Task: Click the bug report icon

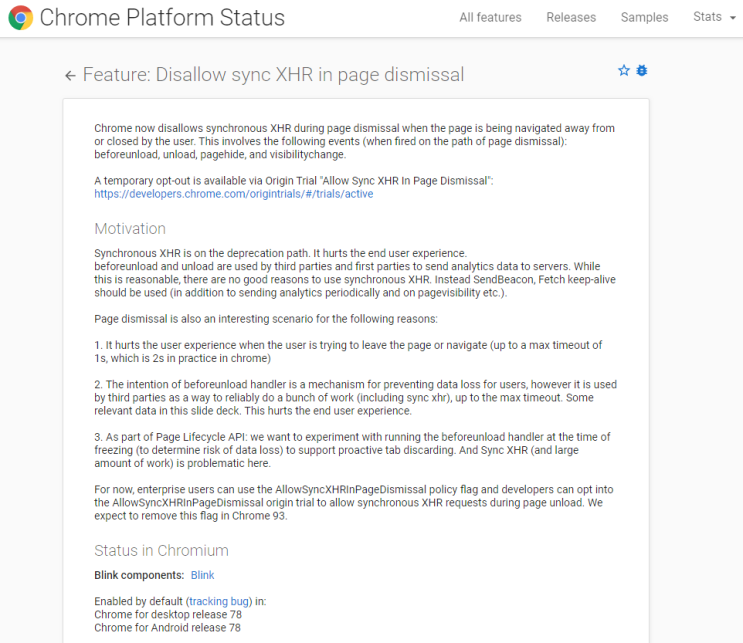Action: click(642, 71)
